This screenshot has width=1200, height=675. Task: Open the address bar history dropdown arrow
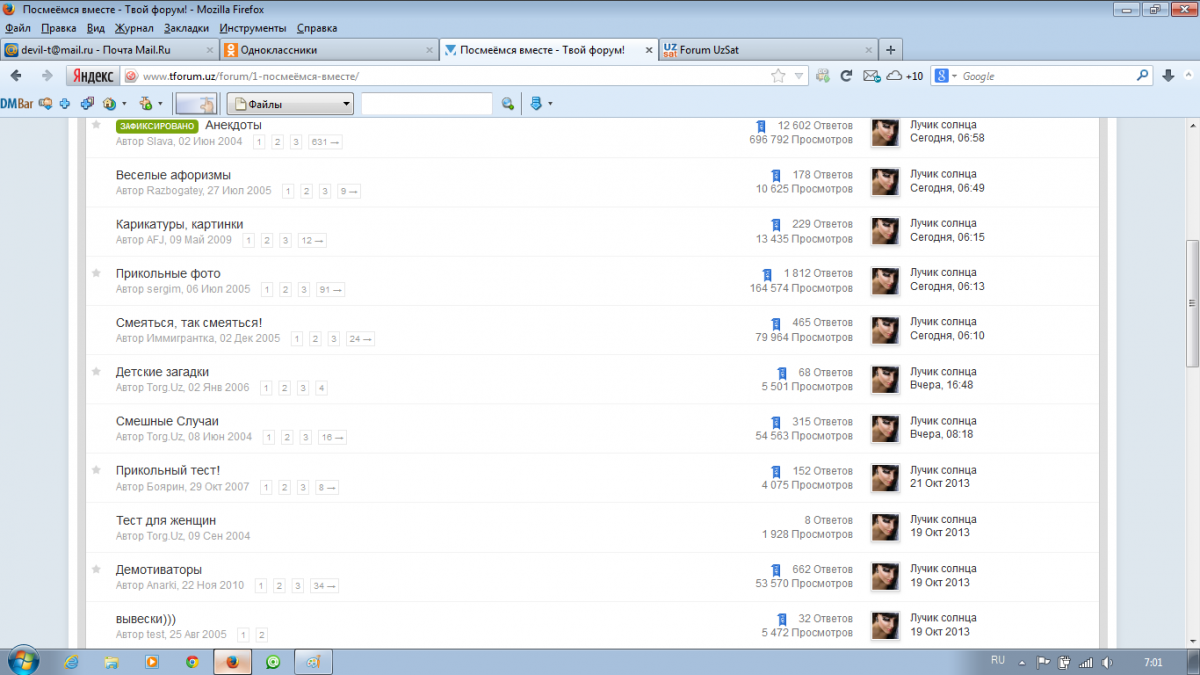point(799,76)
